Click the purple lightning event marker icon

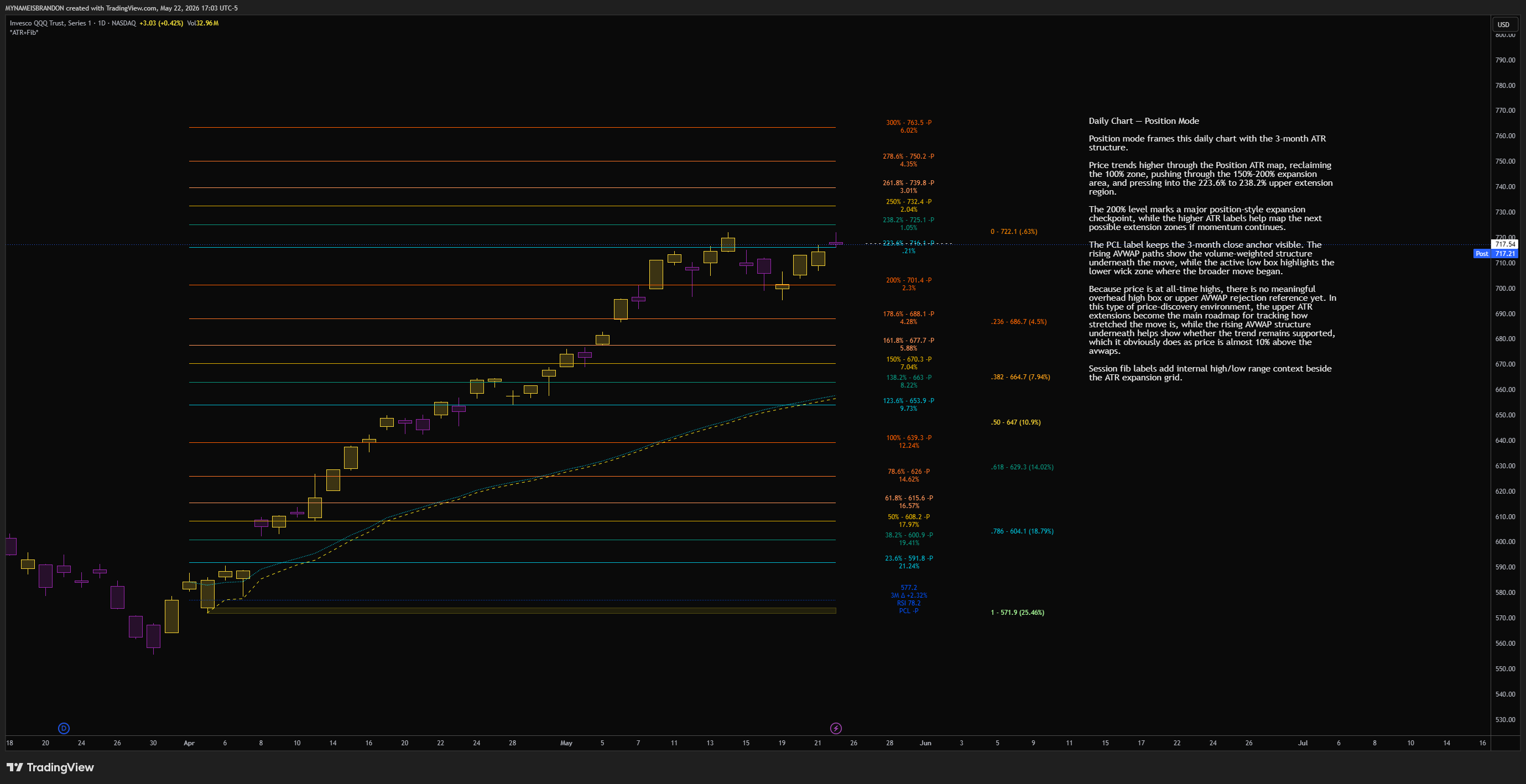[836, 728]
